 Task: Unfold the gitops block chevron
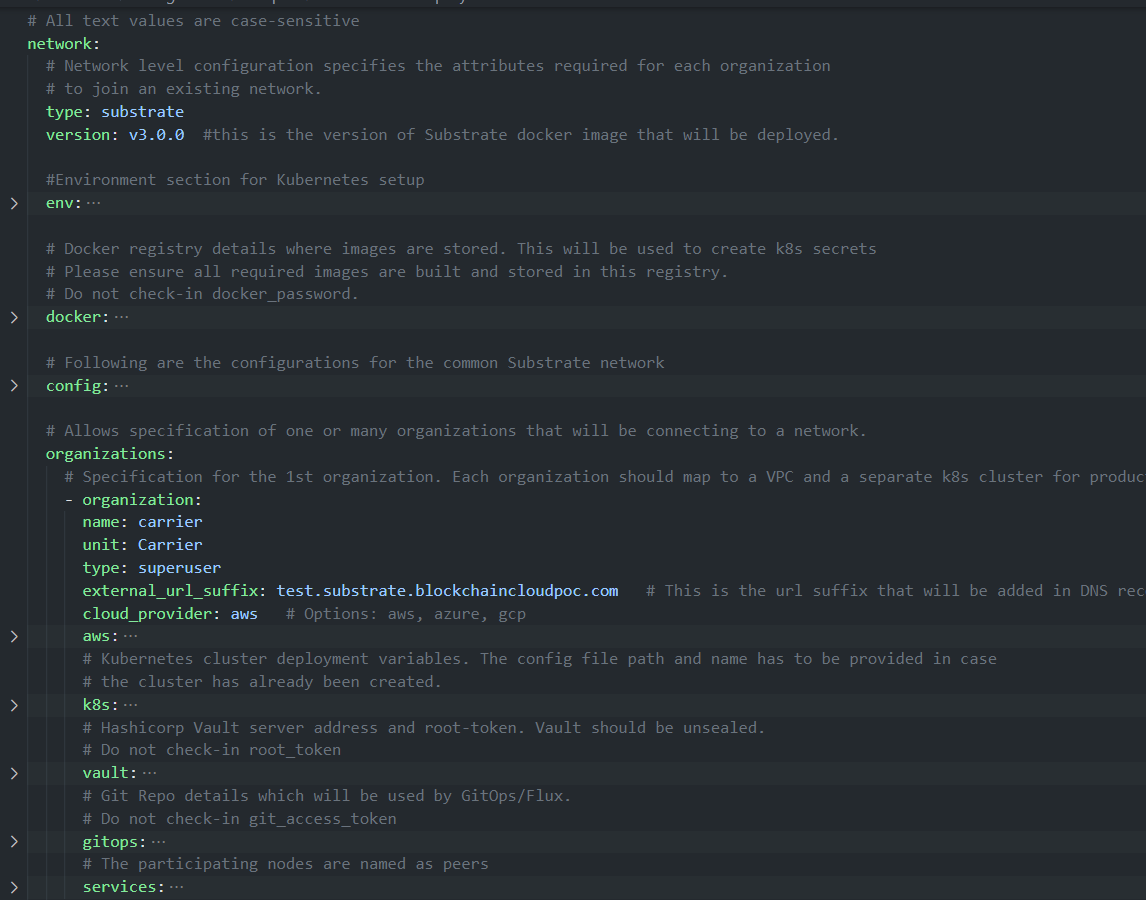(14, 842)
